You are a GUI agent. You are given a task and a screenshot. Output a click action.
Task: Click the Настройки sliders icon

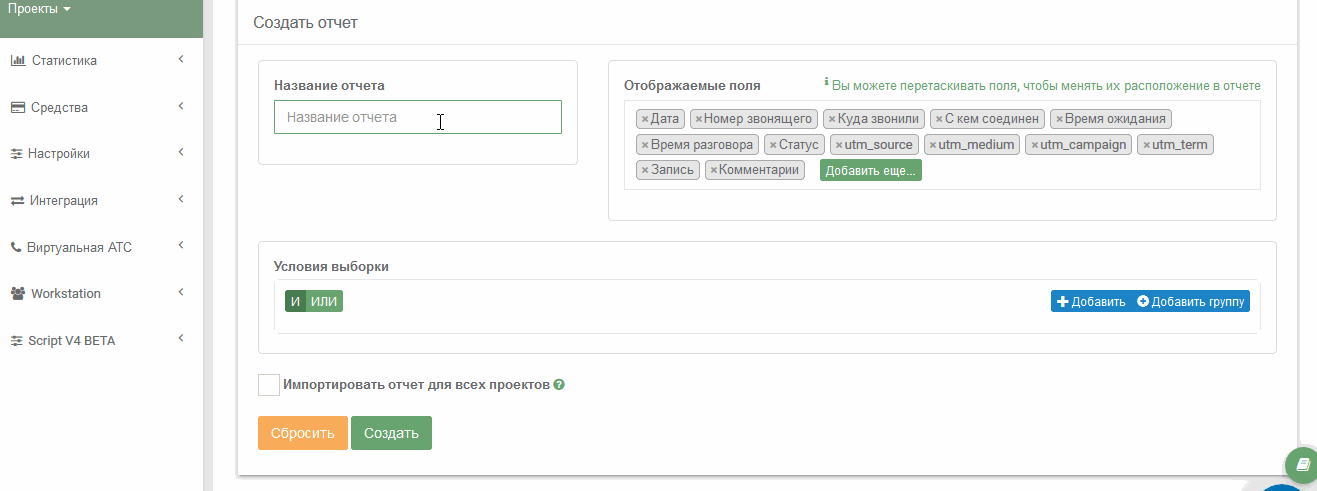(17, 154)
